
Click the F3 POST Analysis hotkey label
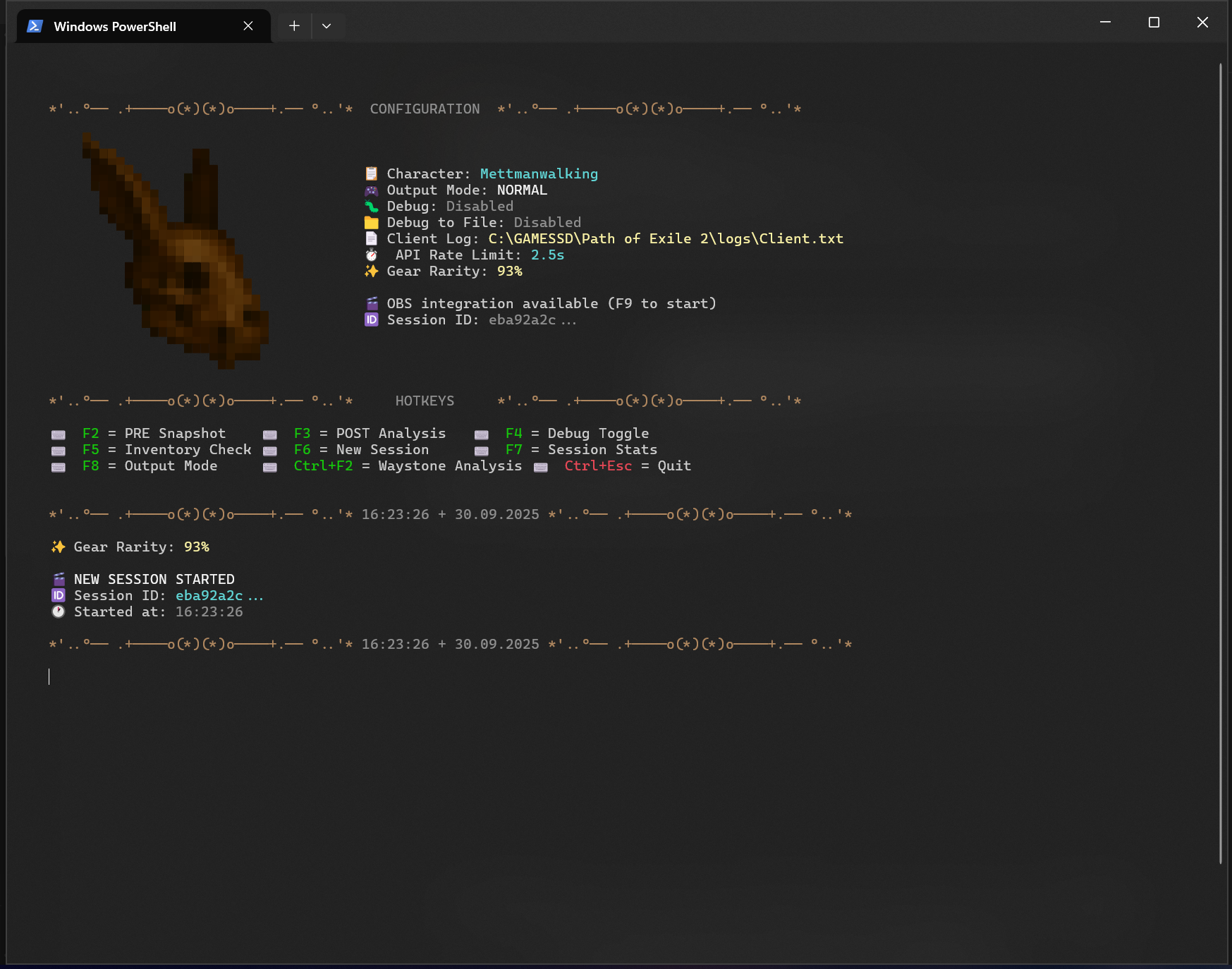tap(370, 433)
